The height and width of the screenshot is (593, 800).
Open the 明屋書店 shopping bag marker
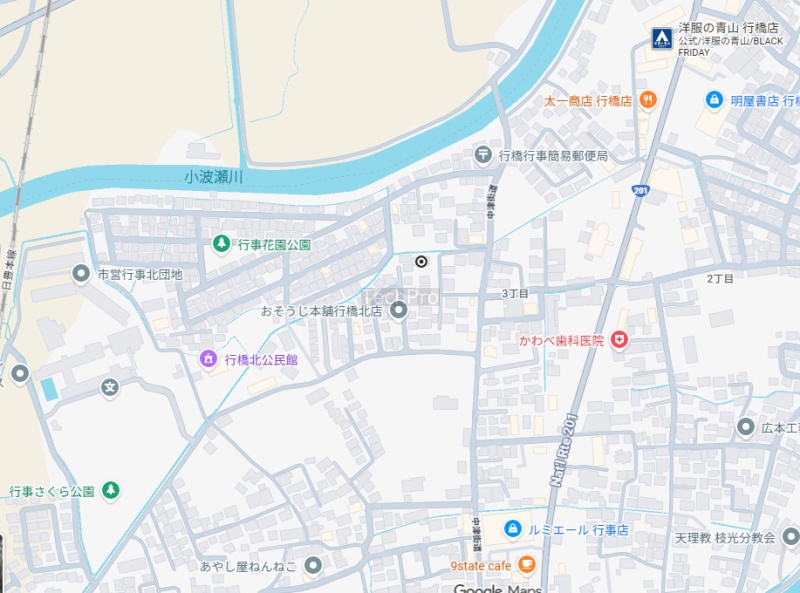pyautogui.click(x=714, y=100)
